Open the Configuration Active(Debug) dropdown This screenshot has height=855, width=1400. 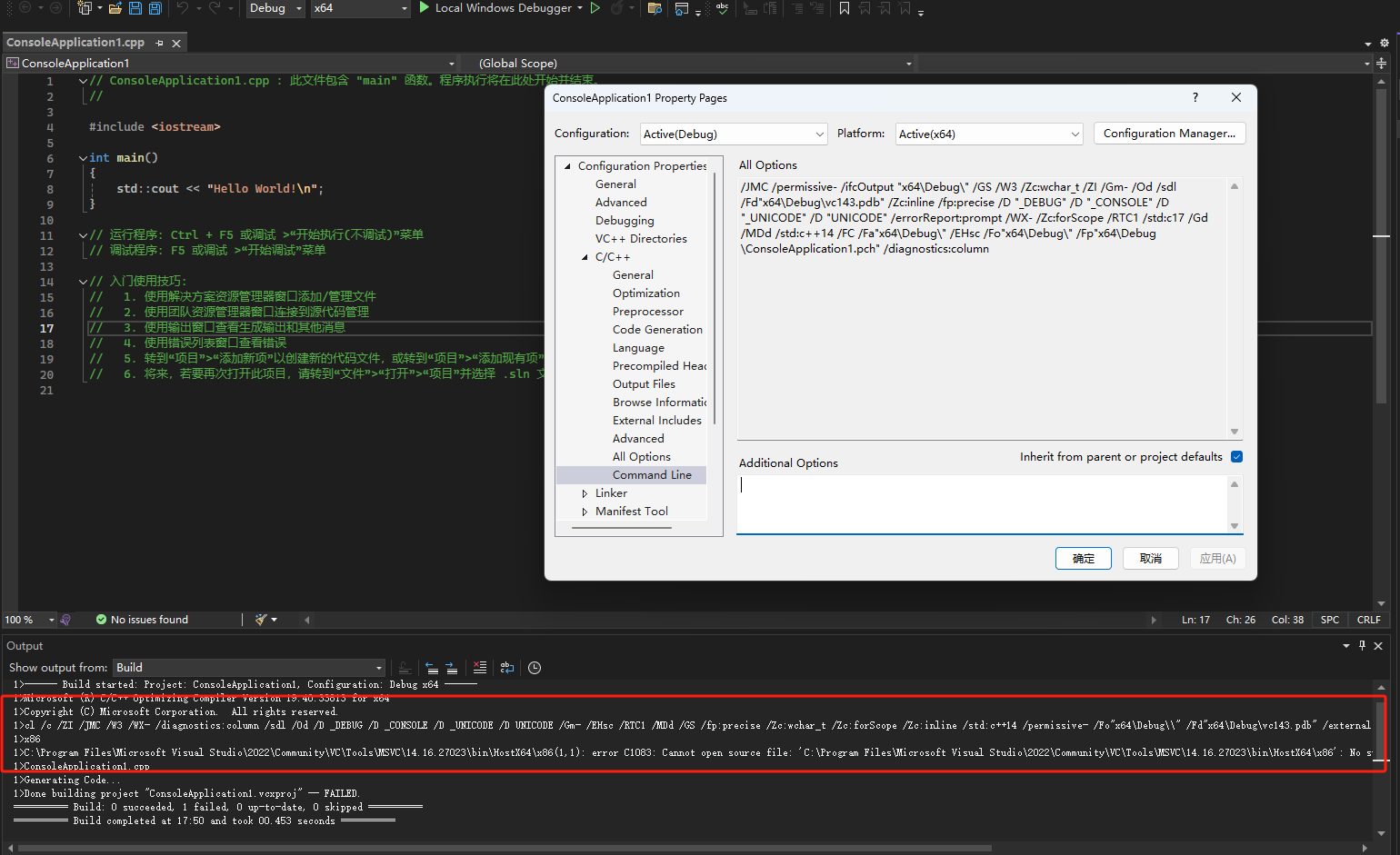[734, 134]
